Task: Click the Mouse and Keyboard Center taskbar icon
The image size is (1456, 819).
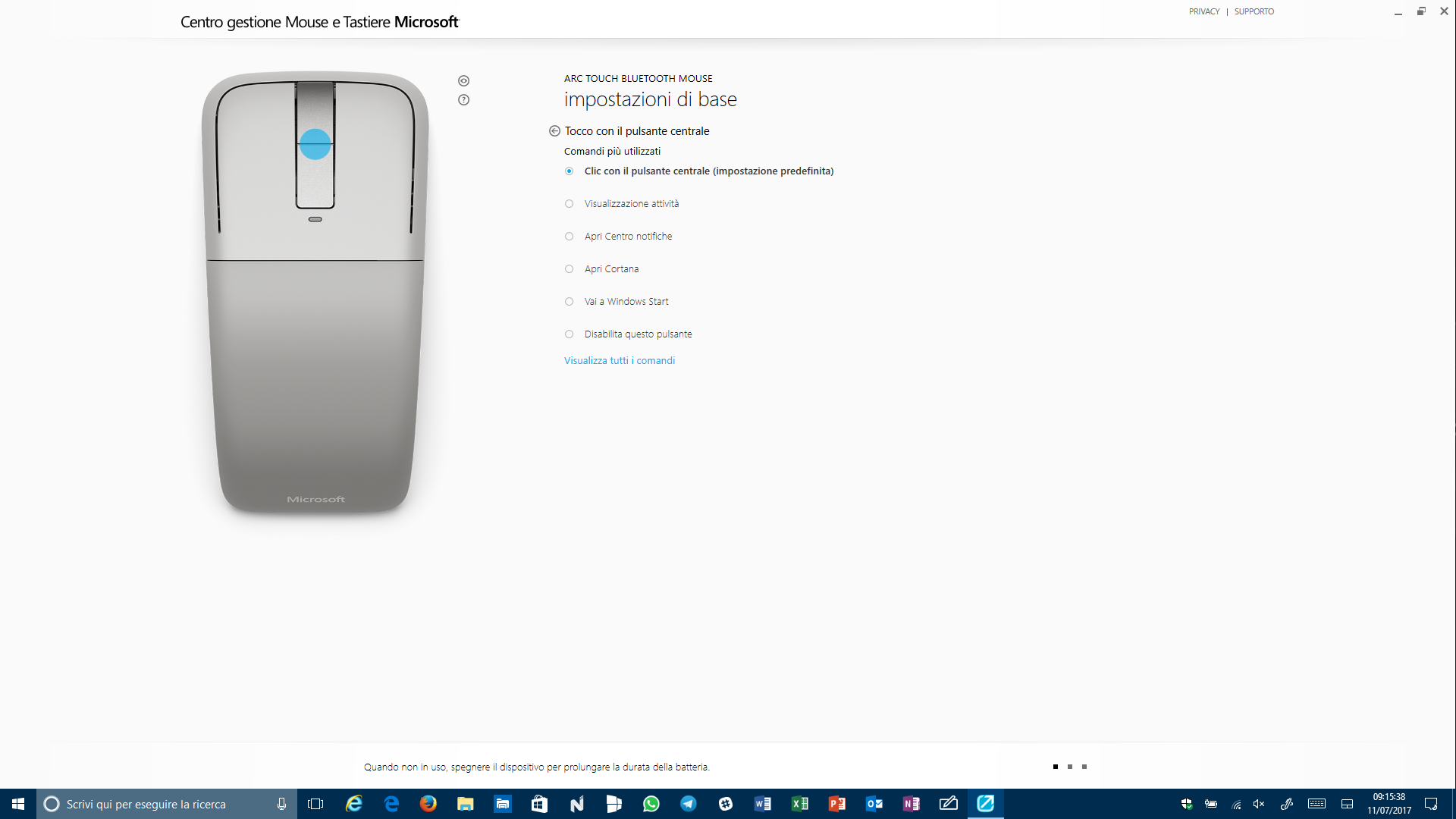Action: point(986,804)
